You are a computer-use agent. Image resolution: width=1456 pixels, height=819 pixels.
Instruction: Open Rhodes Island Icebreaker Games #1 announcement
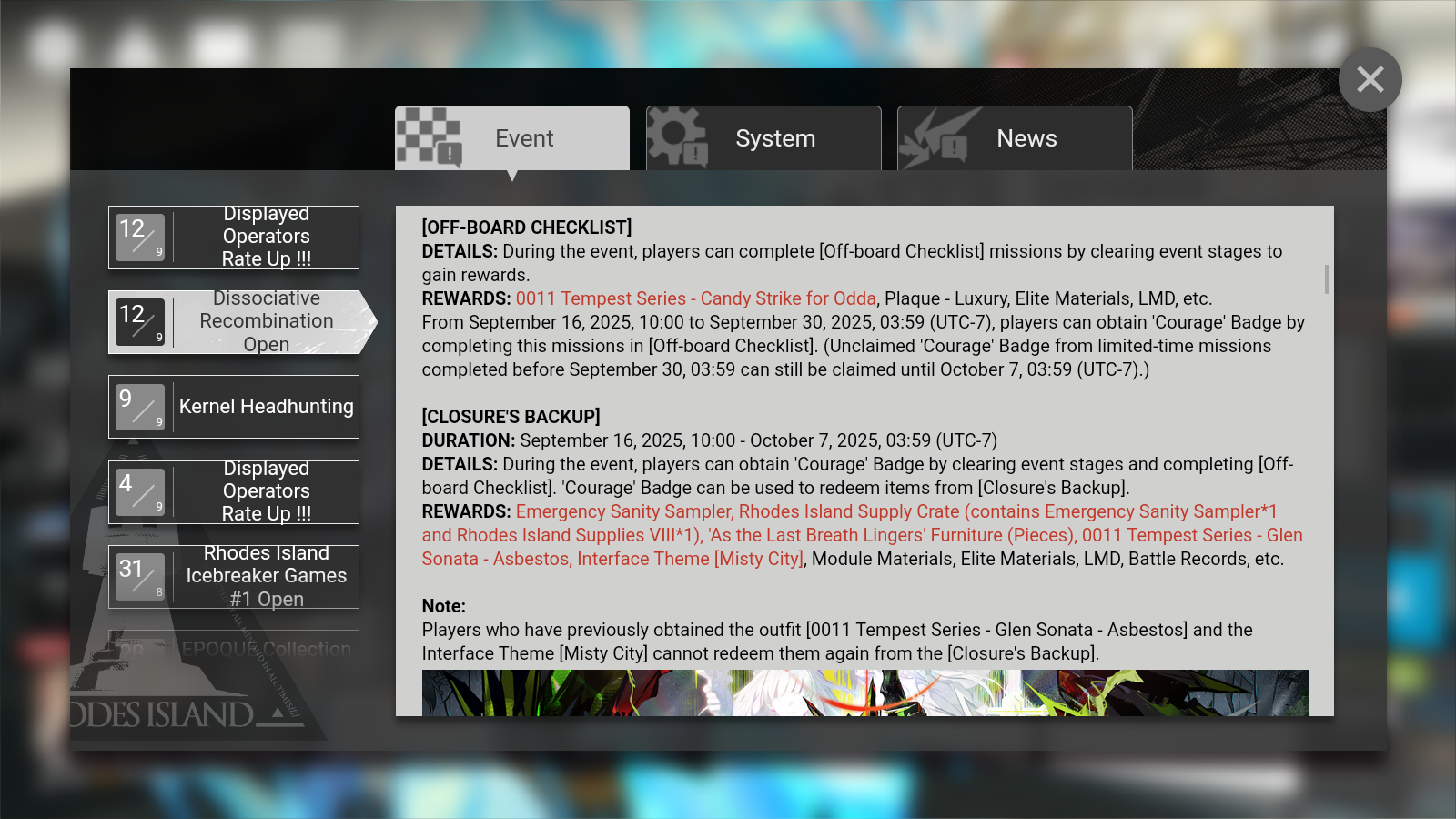click(x=234, y=577)
